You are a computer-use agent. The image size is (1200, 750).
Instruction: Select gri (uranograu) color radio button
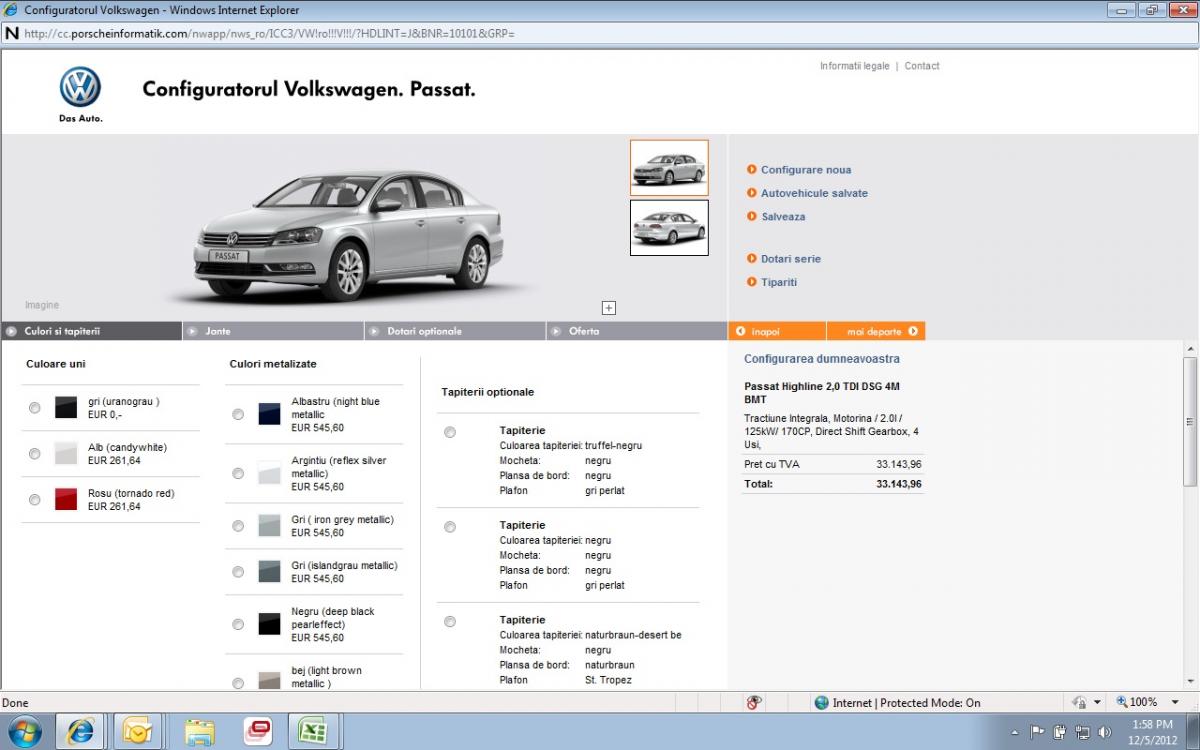pyautogui.click(x=35, y=408)
